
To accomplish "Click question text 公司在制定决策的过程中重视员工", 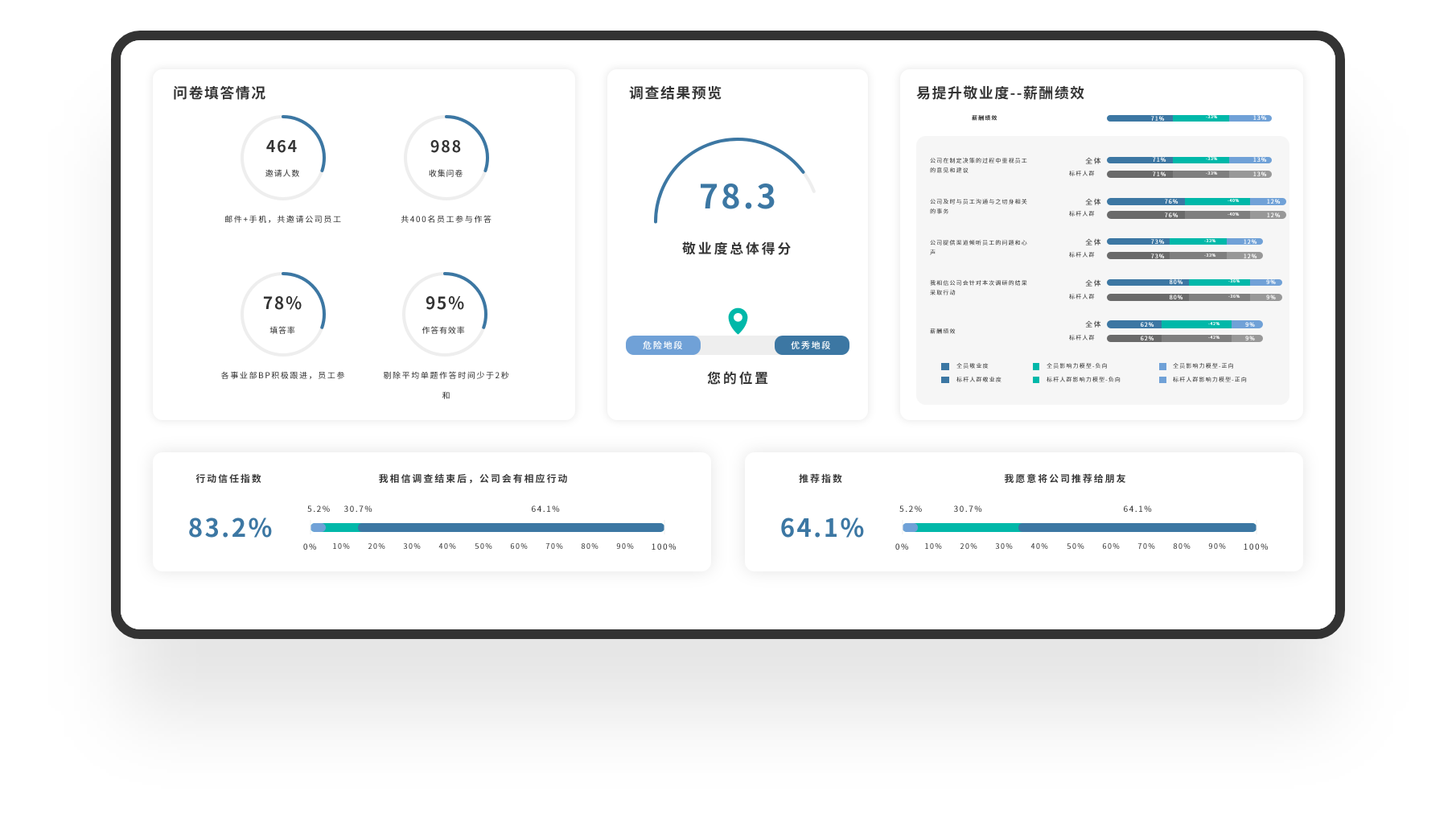I will click(978, 161).
